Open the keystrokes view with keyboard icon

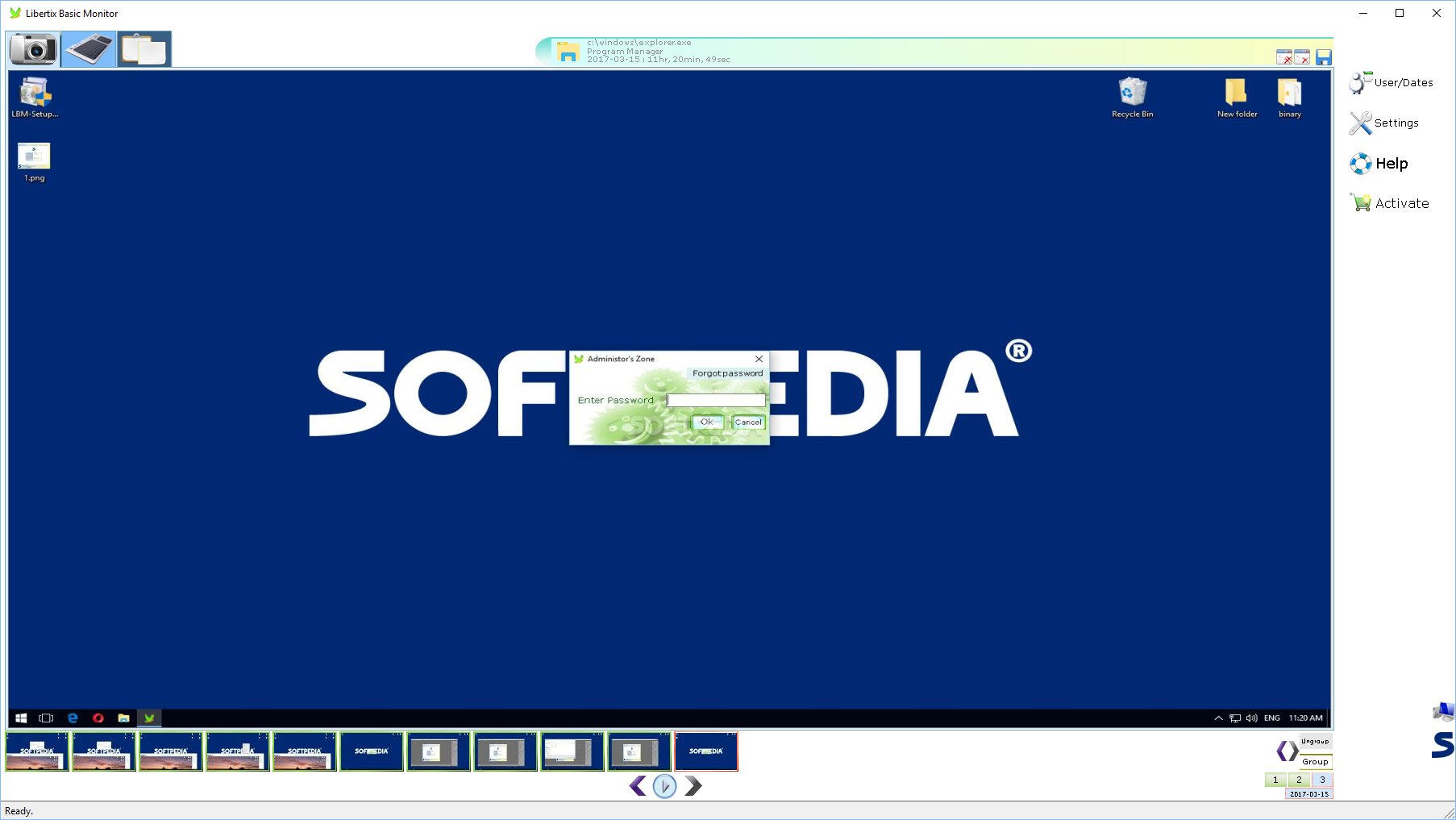pyautogui.click(x=89, y=49)
